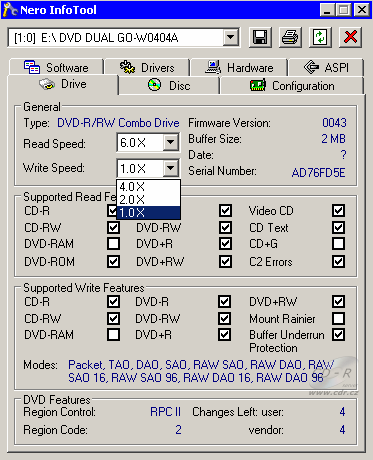Click serial number AD76FD5E

click(x=318, y=173)
